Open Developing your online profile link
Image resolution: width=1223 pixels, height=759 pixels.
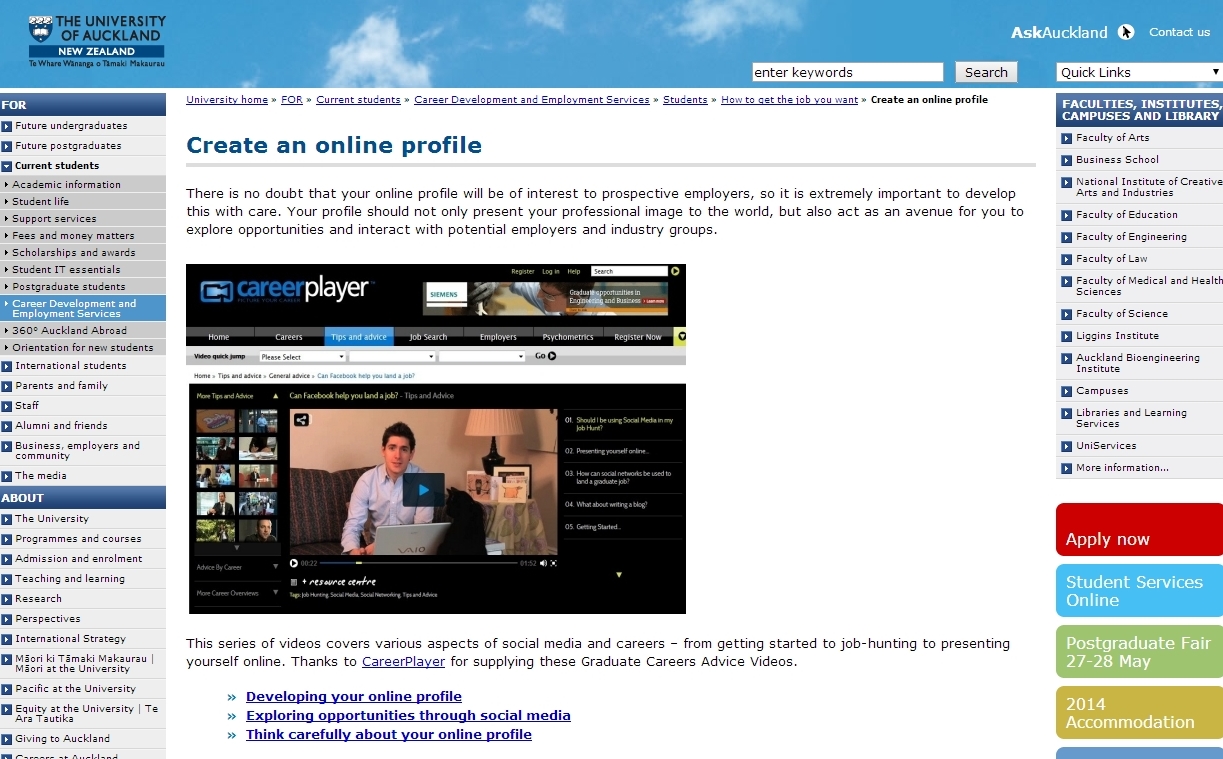tap(354, 696)
